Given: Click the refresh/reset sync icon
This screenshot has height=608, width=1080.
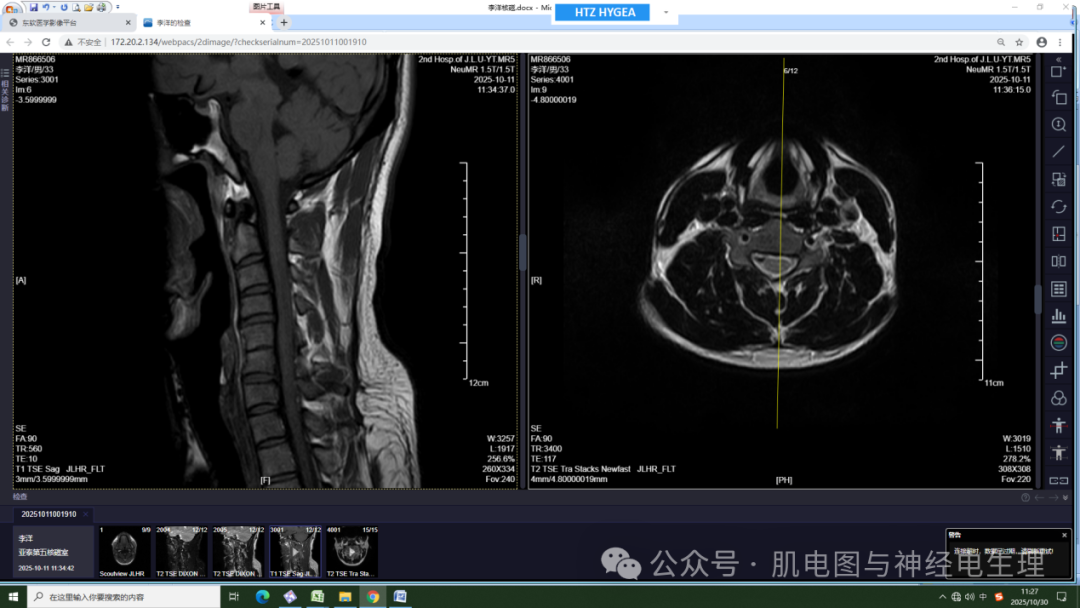Looking at the screenshot, I should tap(1058, 207).
